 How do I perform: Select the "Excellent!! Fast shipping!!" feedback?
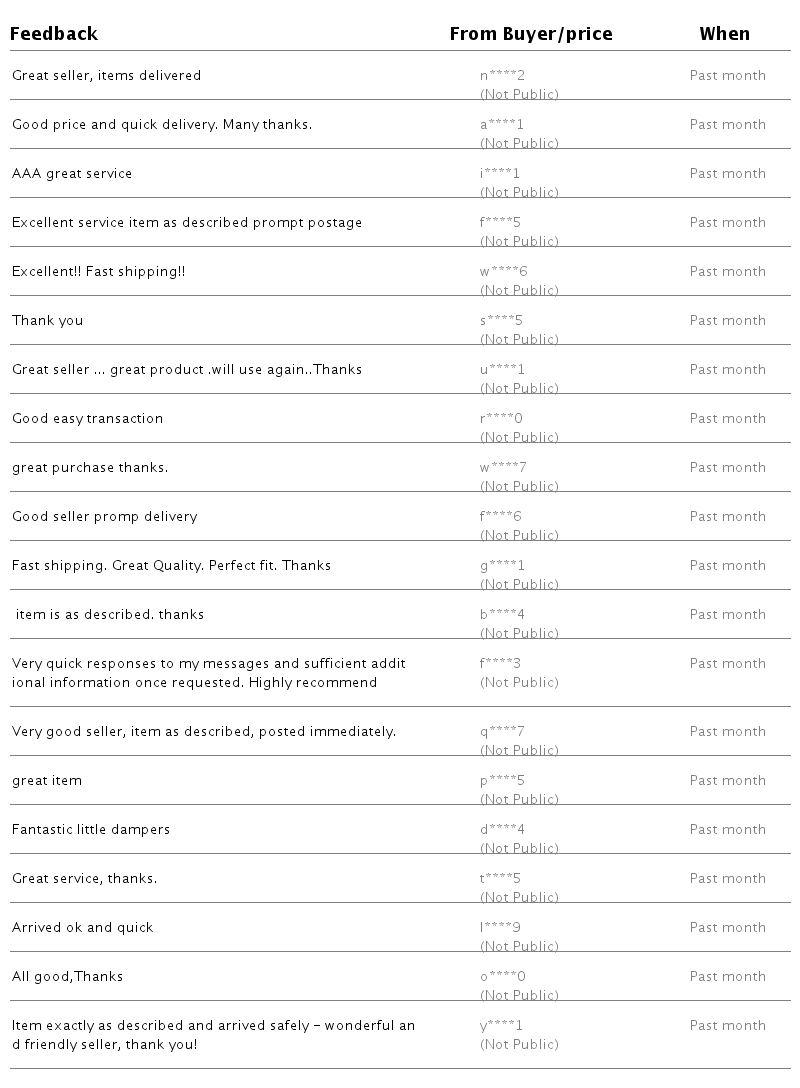[98, 272]
